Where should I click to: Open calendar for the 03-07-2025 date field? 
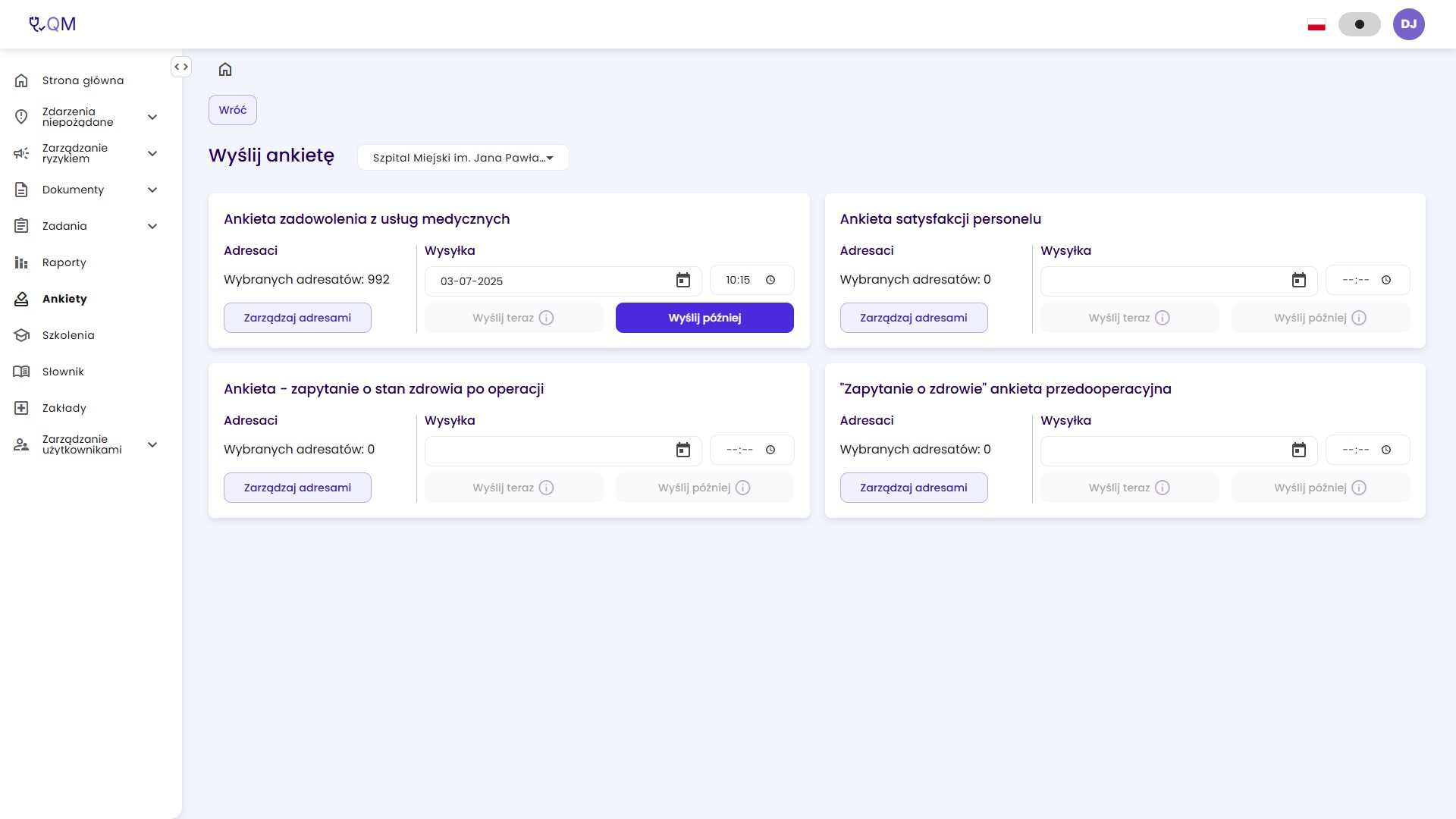(x=683, y=281)
